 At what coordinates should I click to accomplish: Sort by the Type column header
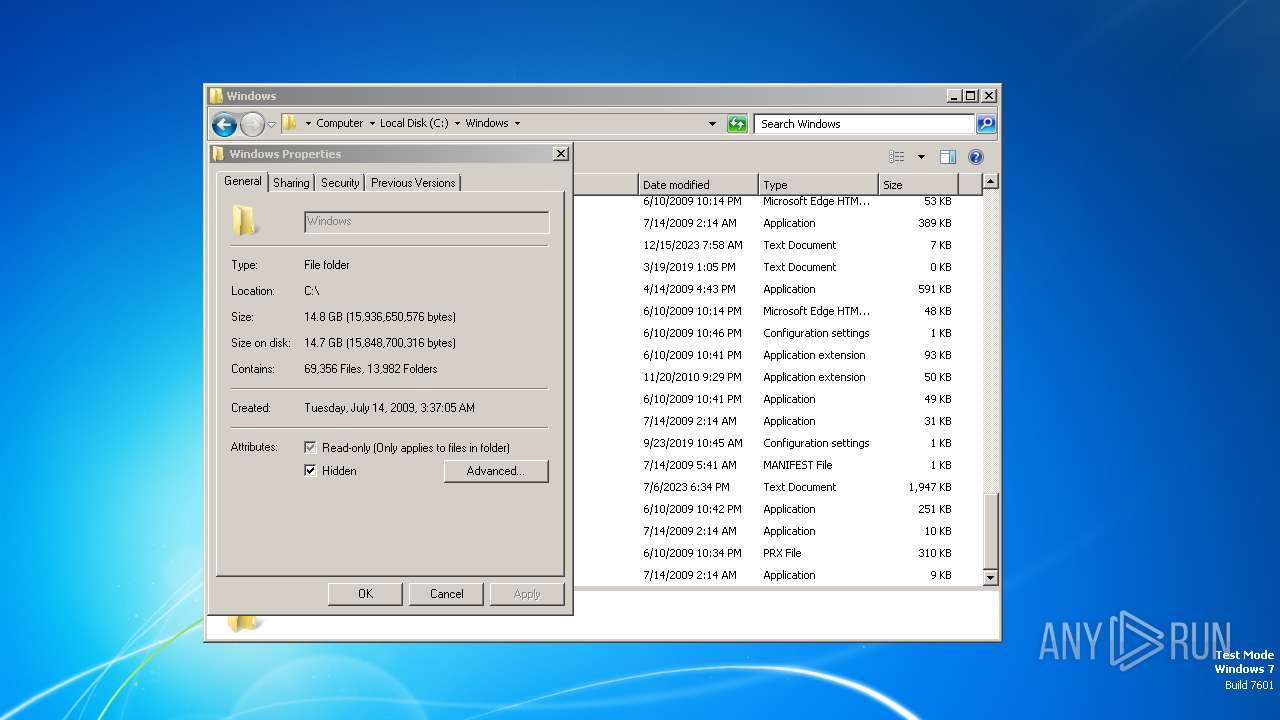point(818,184)
